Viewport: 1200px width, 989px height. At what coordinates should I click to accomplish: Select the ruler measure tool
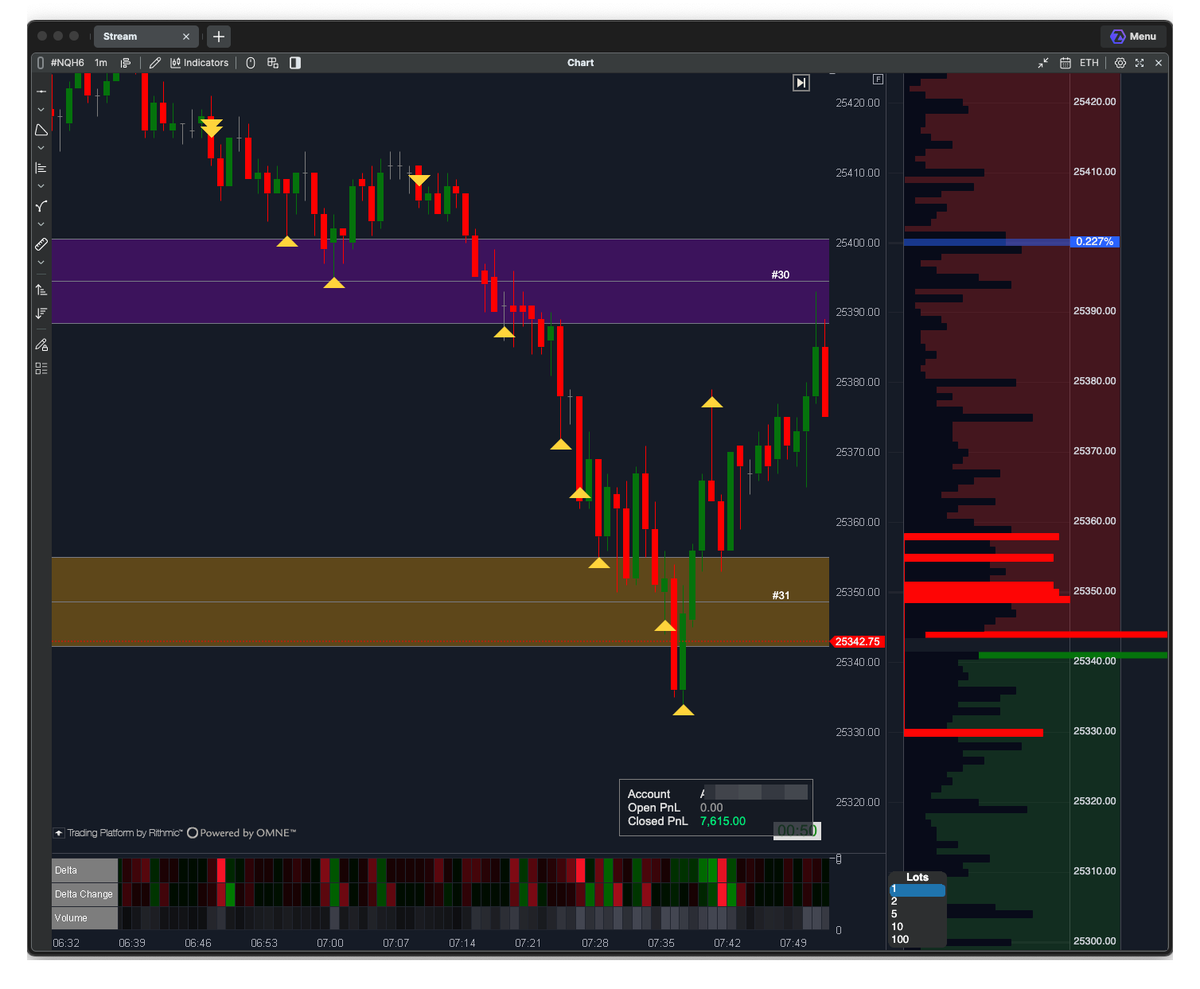pos(41,244)
